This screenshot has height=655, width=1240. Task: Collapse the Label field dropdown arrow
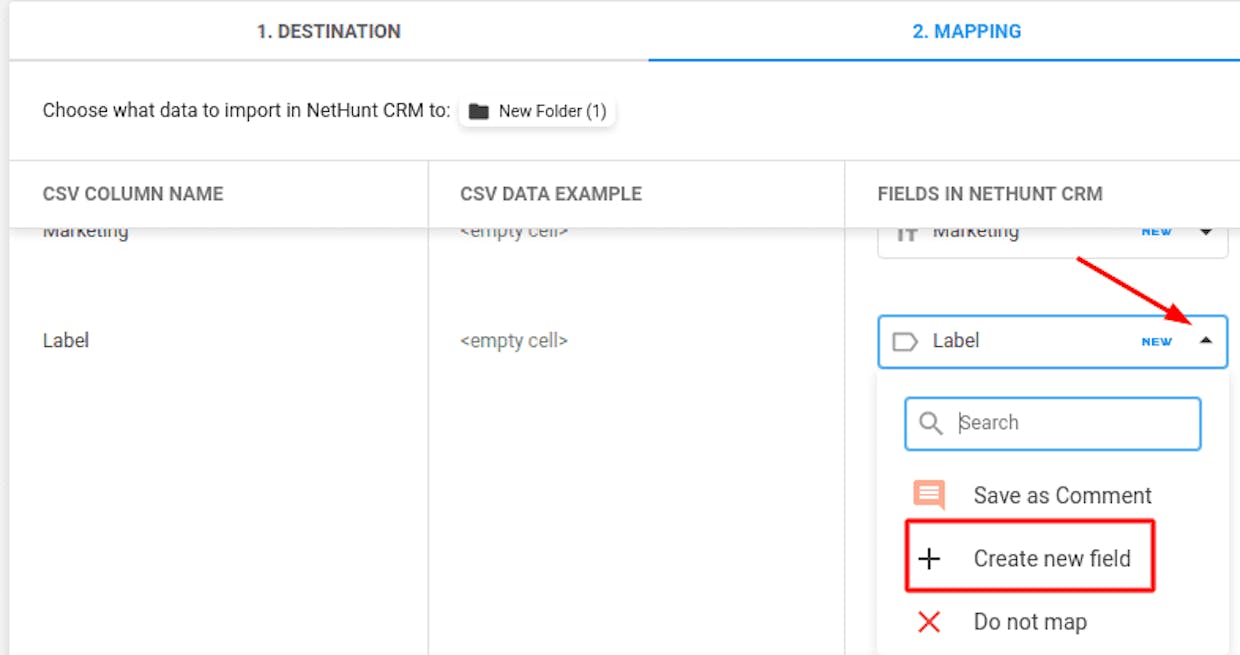(1205, 341)
